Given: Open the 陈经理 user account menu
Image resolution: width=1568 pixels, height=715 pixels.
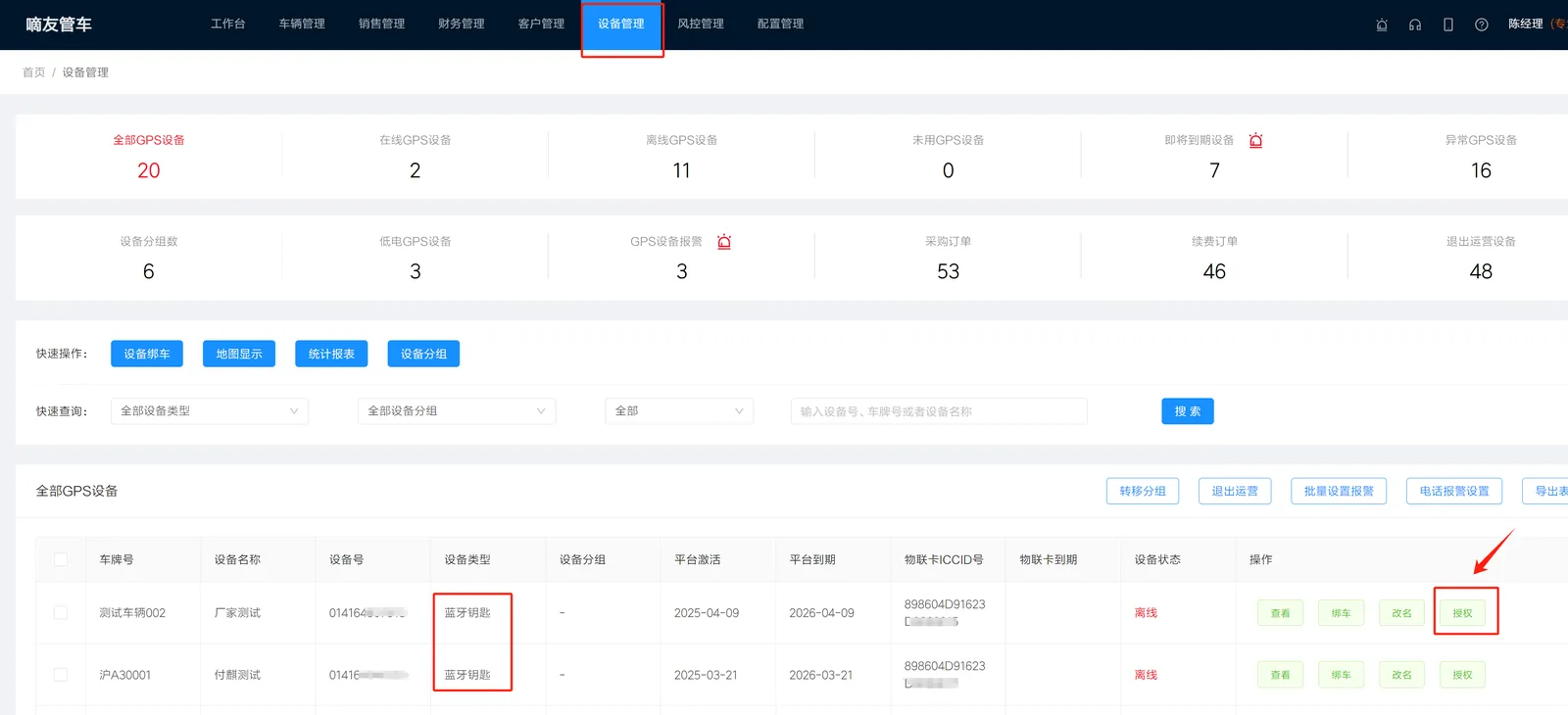Looking at the screenshot, I should click(1526, 24).
